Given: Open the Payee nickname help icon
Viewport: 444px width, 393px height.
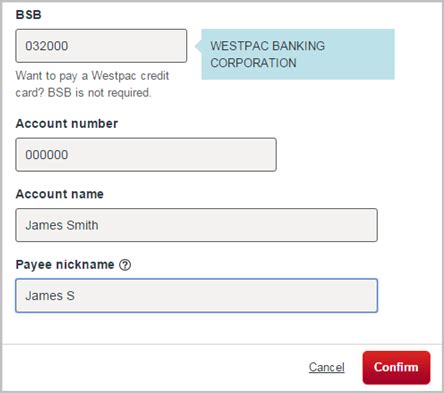Looking at the screenshot, I should (x=125, y=265).
